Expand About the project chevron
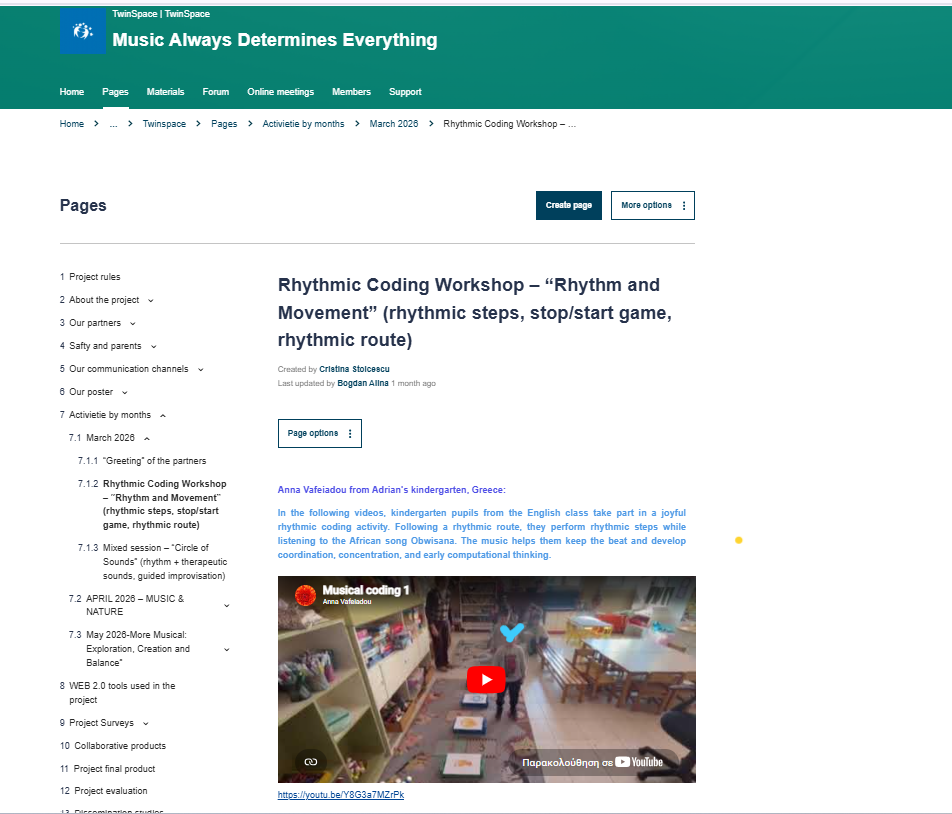952x814 pixels. coord(151,300)
